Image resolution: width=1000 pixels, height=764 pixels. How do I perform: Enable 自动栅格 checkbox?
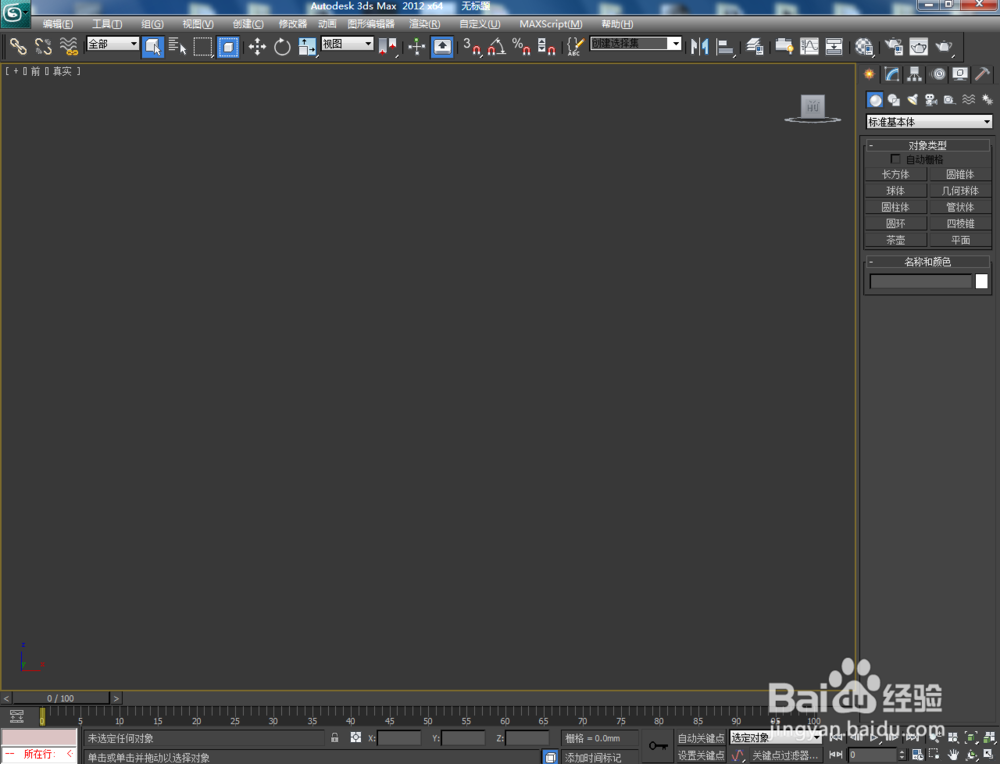pyautogui.click(x=895, y=159)
